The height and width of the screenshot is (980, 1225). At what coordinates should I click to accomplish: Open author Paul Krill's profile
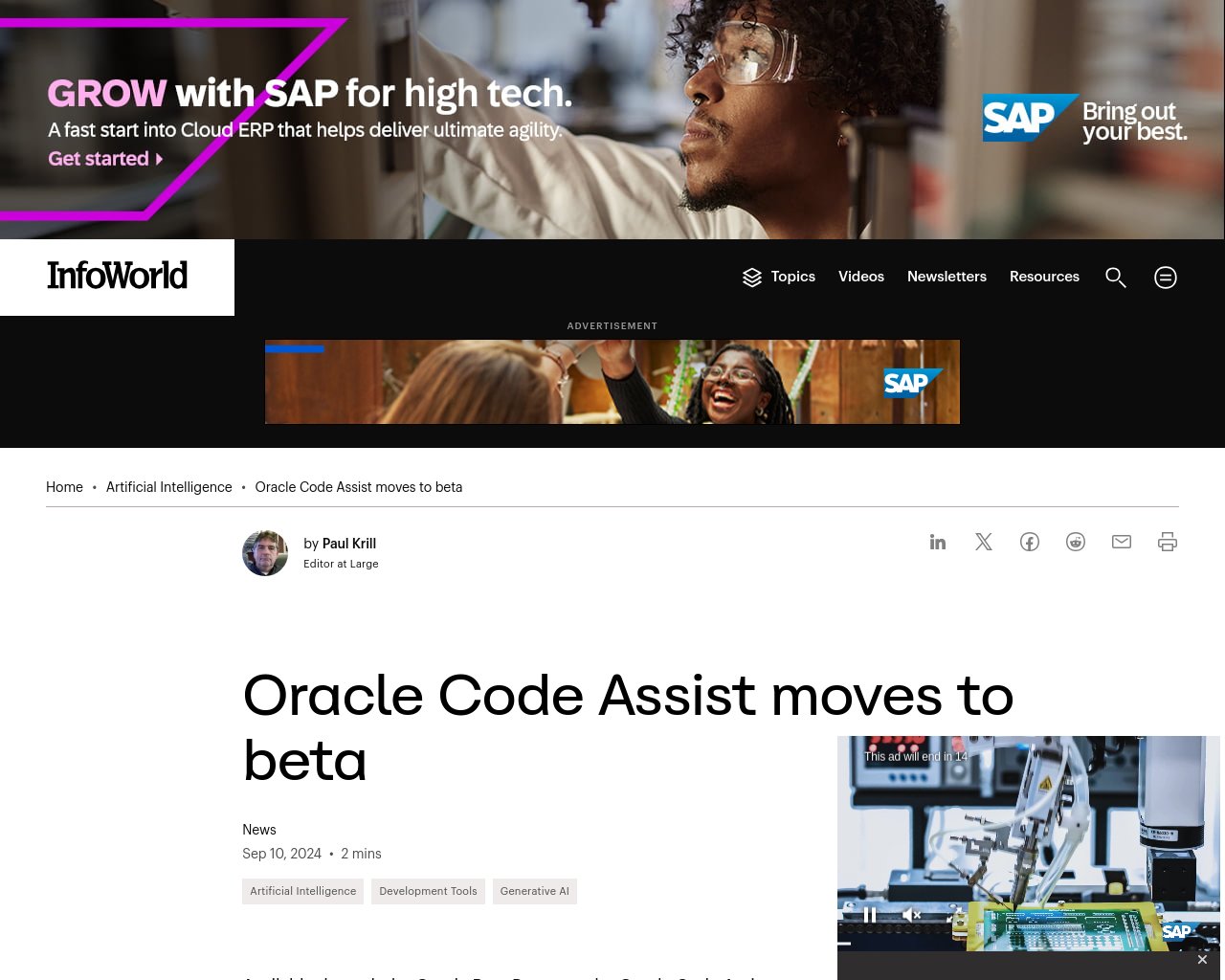[x=349, y=544]
